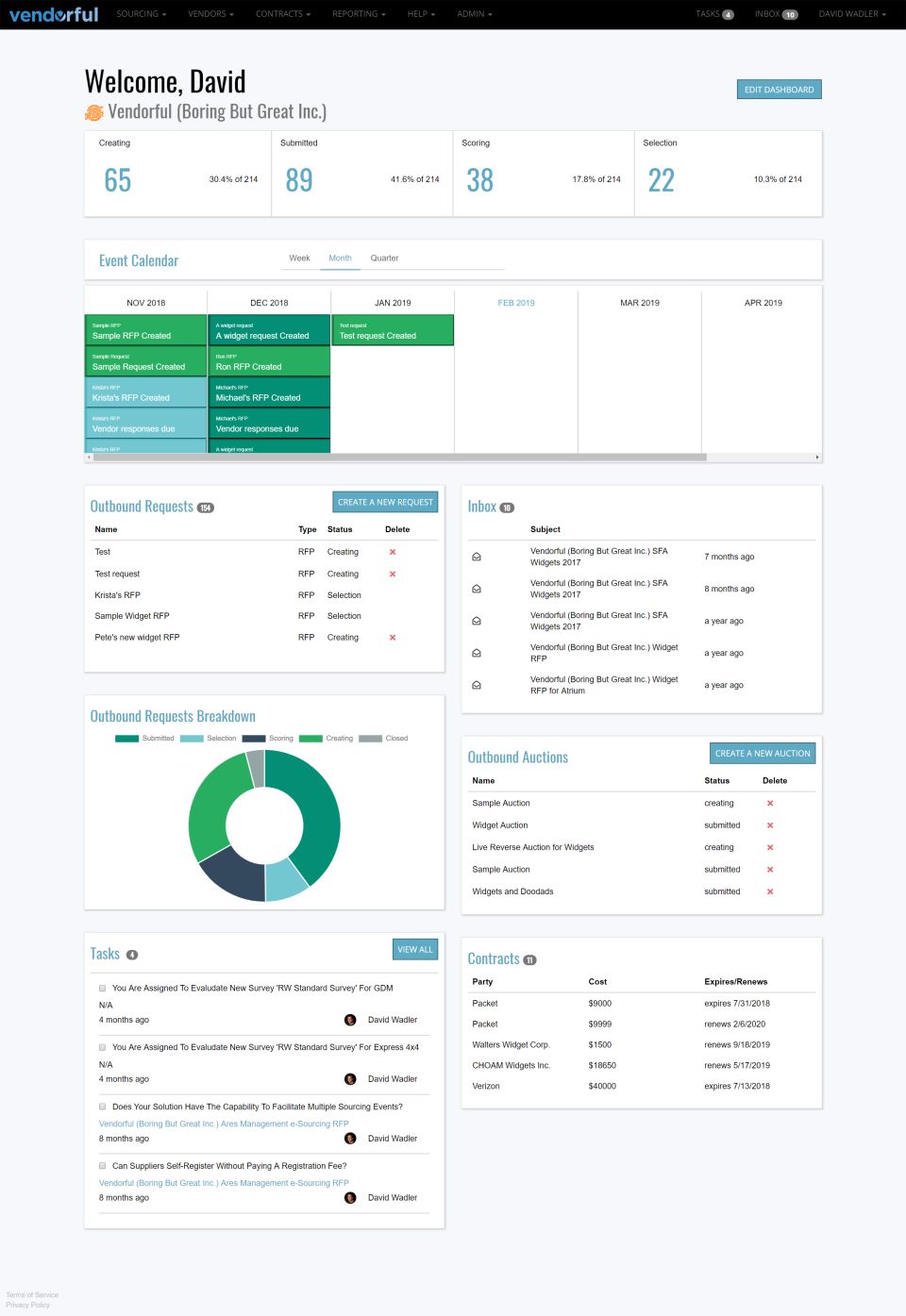906x1316 pixels.
Task: Click the Inbox panel count badge
Action: point(507,508)
